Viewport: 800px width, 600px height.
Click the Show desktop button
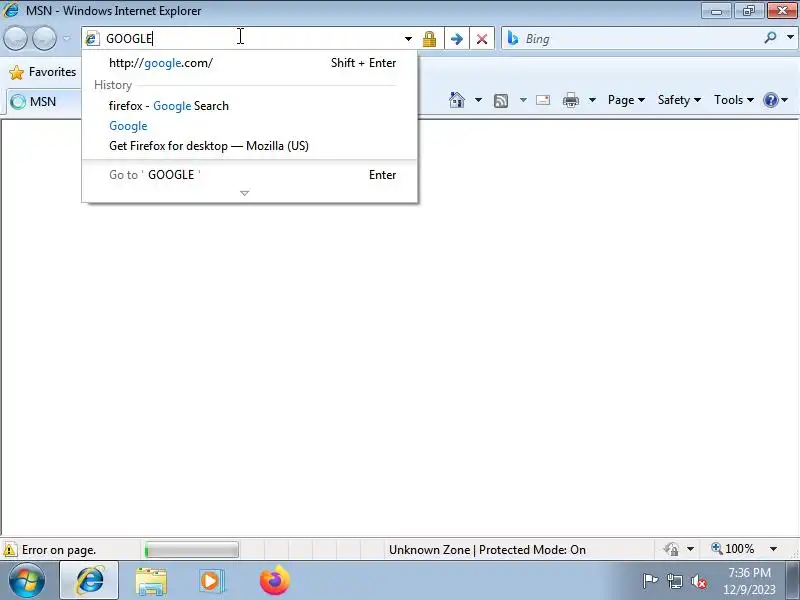point(793,581)
